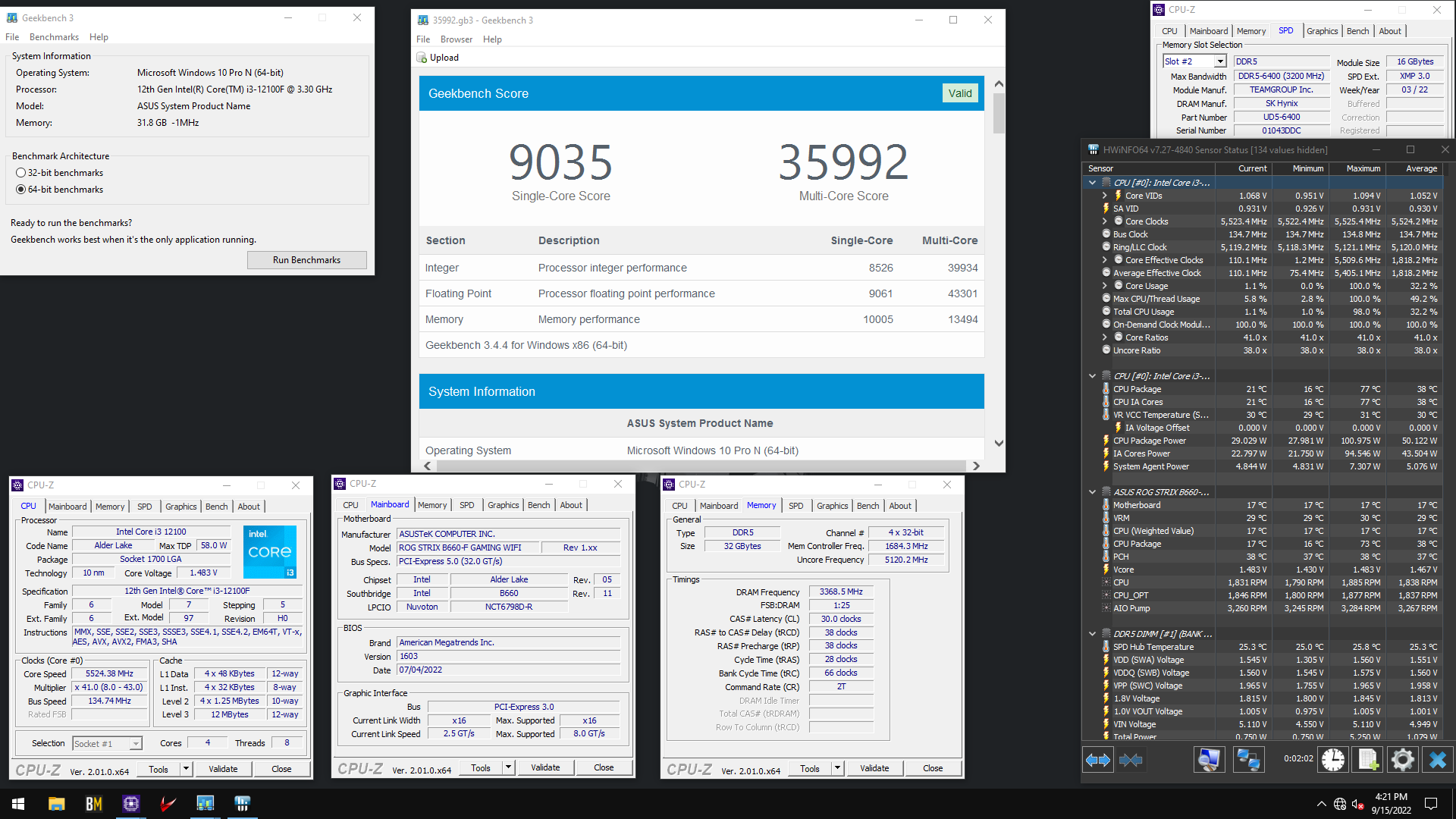Click Validate in CPU-Z CPU window
Screen dimensions: 1456x819
pyautogui.click(x=223, y=769)
